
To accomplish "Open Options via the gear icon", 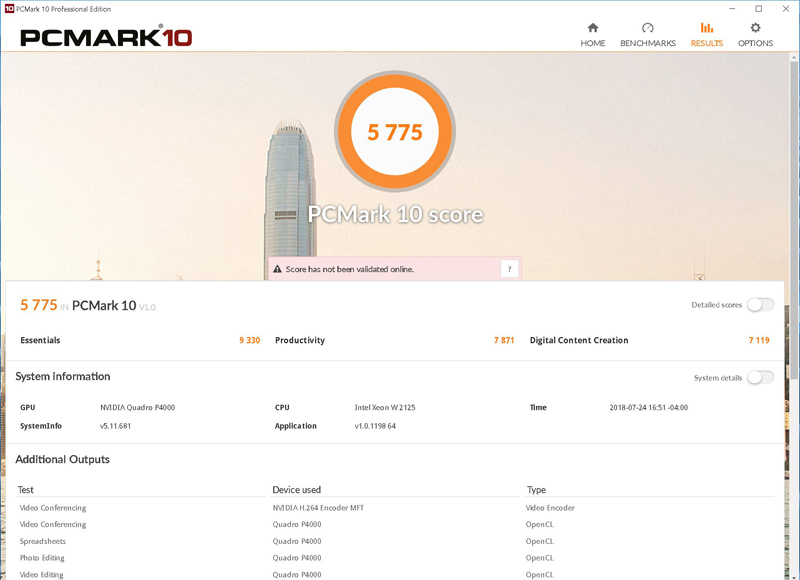I will tap(755, 28).
